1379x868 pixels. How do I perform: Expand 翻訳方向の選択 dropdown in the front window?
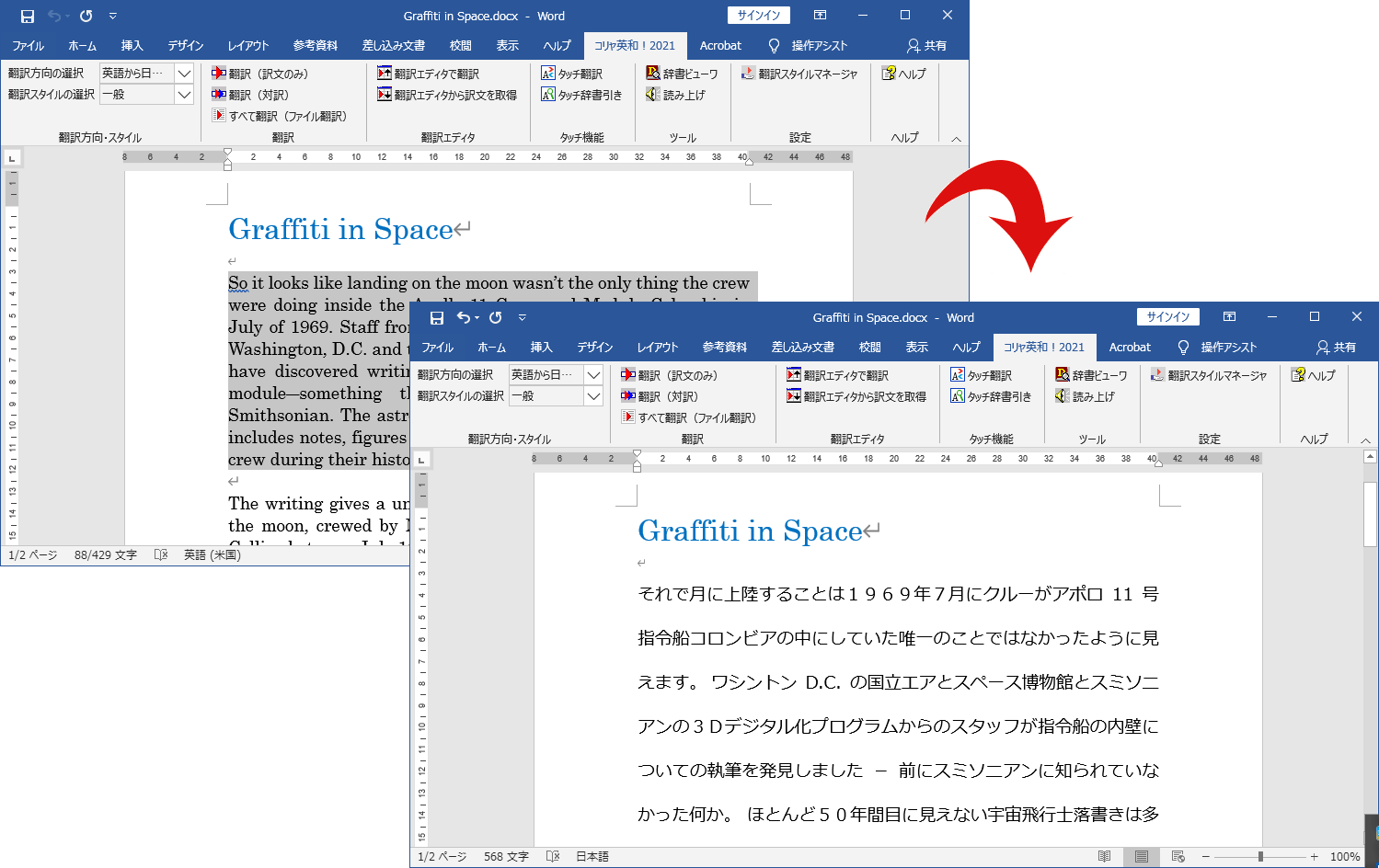(x=594, y=375)
